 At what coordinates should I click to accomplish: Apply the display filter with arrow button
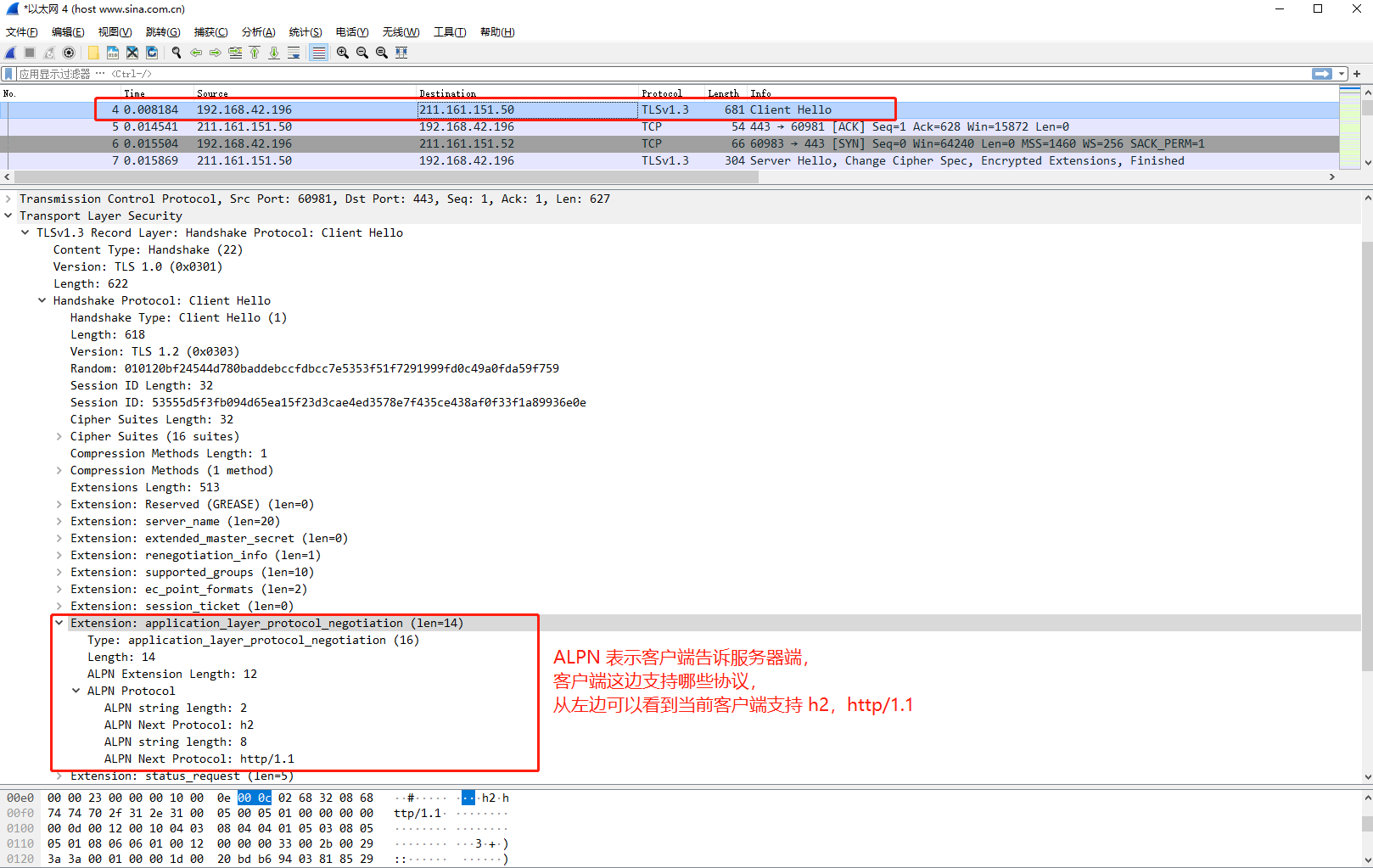[x=1321, y=74]
